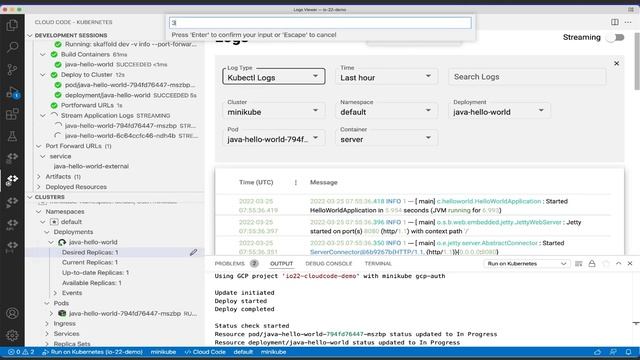
Task: Collapse the Deploy to Cluster node
Action: tap(43, 75)
